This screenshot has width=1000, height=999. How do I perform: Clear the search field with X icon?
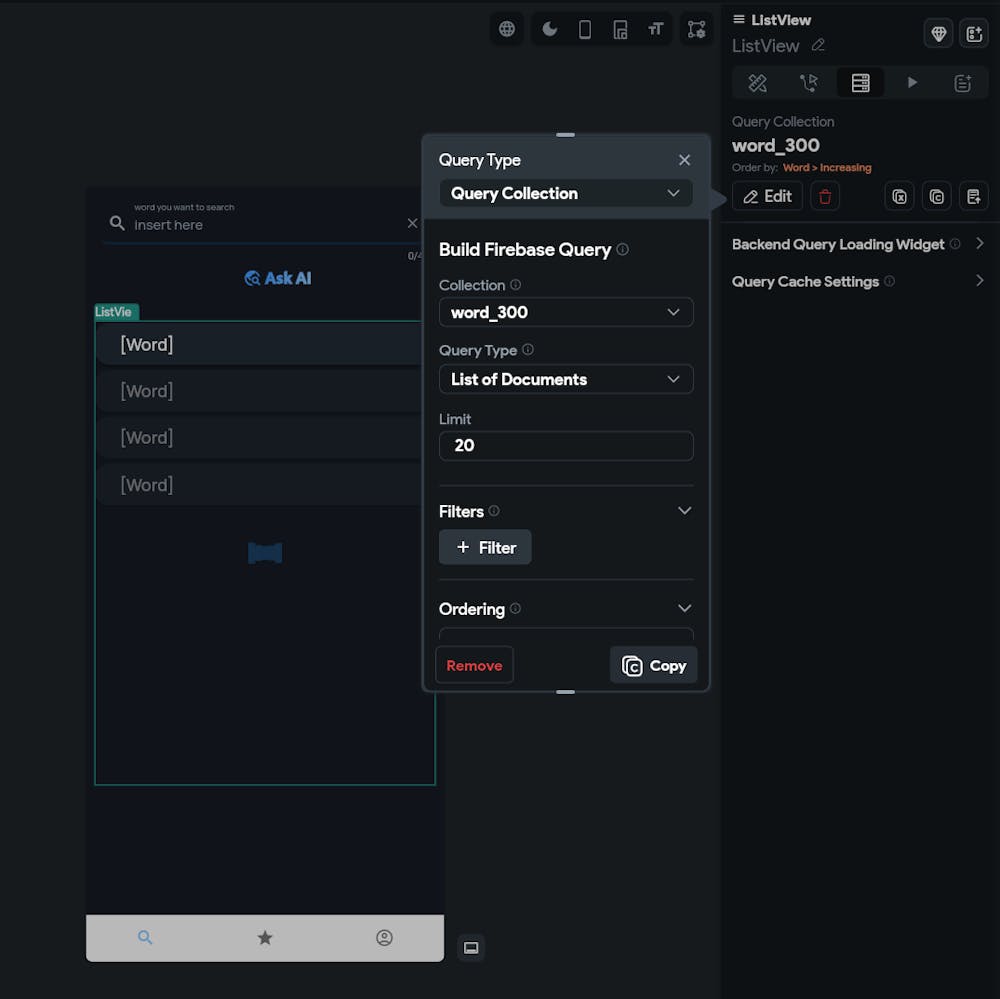coord(412,223)
